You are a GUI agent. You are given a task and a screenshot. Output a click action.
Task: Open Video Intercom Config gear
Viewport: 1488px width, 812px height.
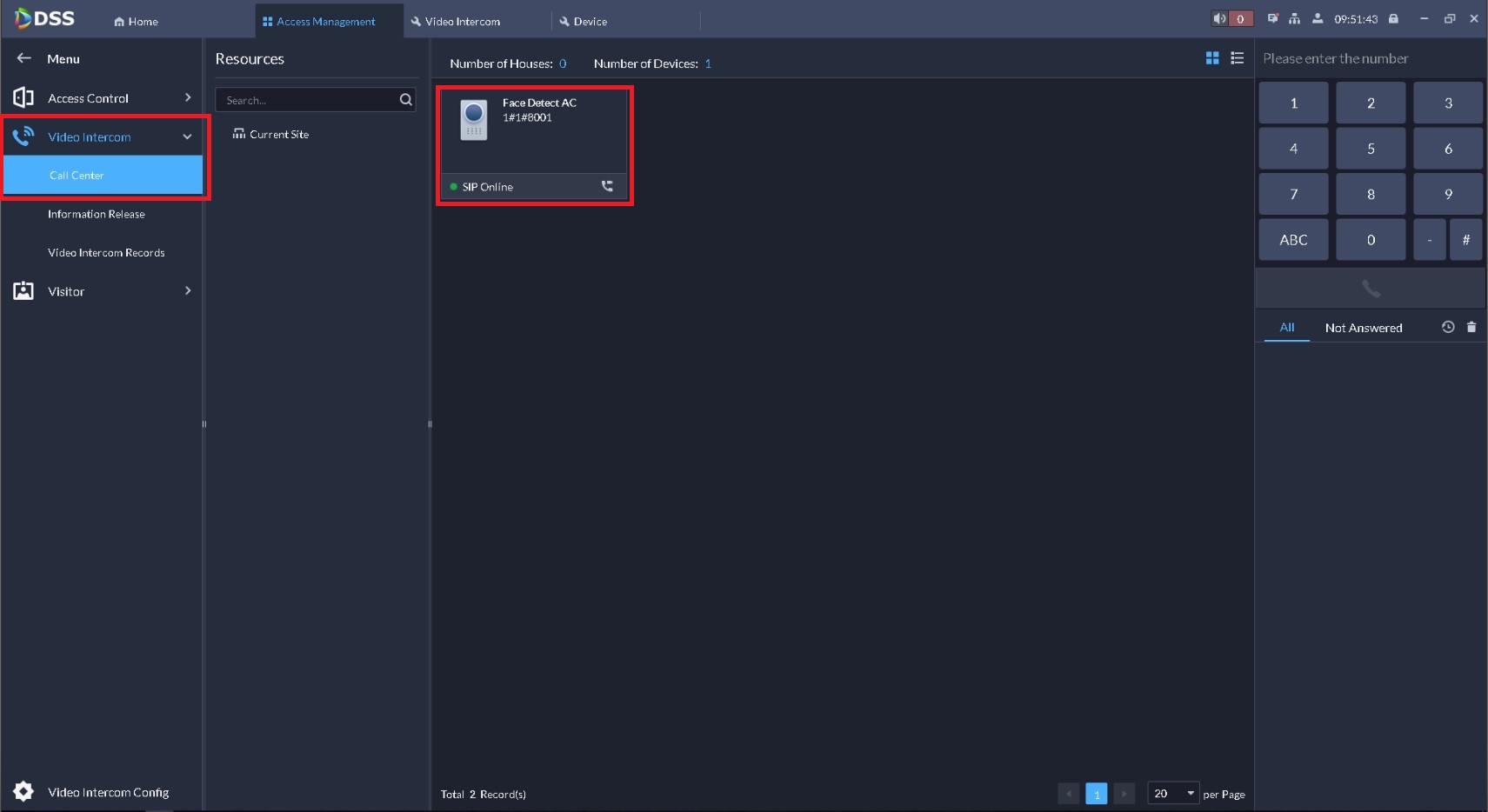(x=23, y=791)
